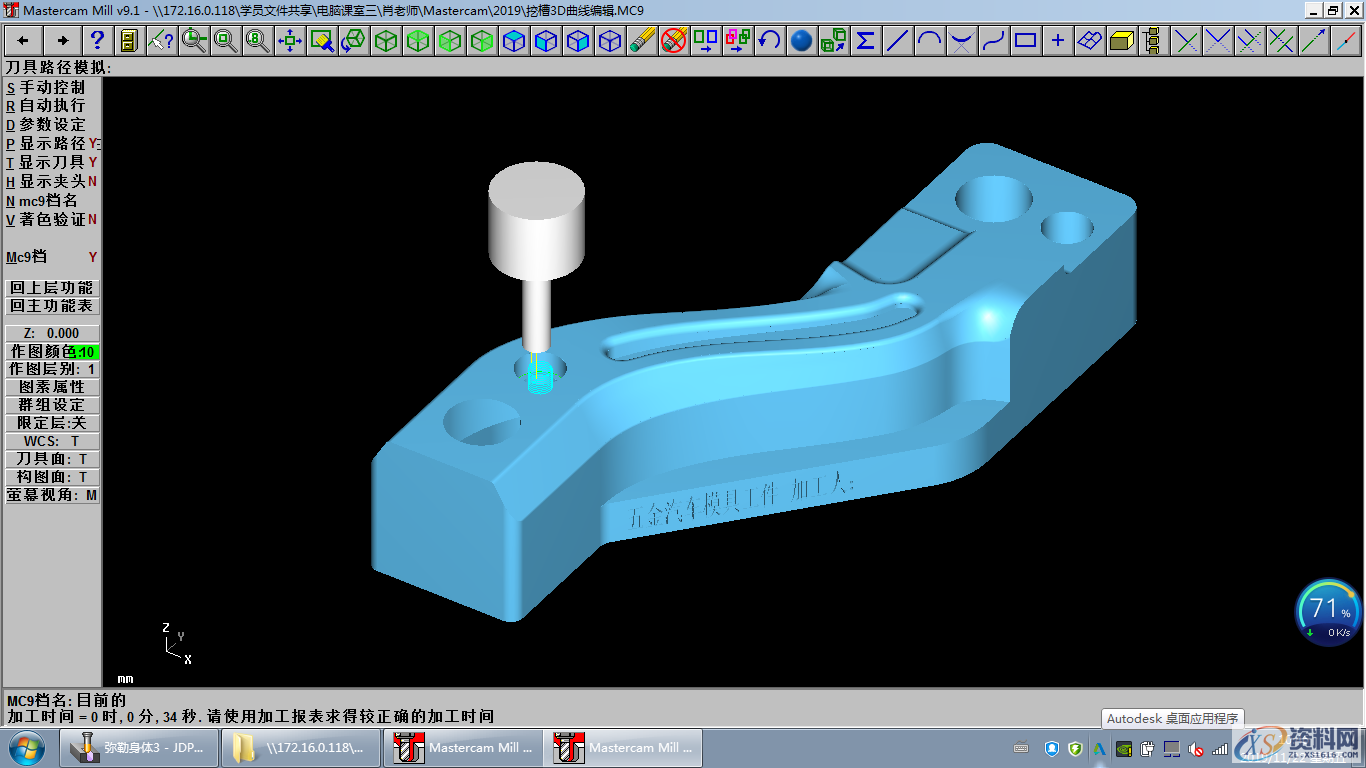
Task: Click the Z depth value field
Action: point(52,333)
